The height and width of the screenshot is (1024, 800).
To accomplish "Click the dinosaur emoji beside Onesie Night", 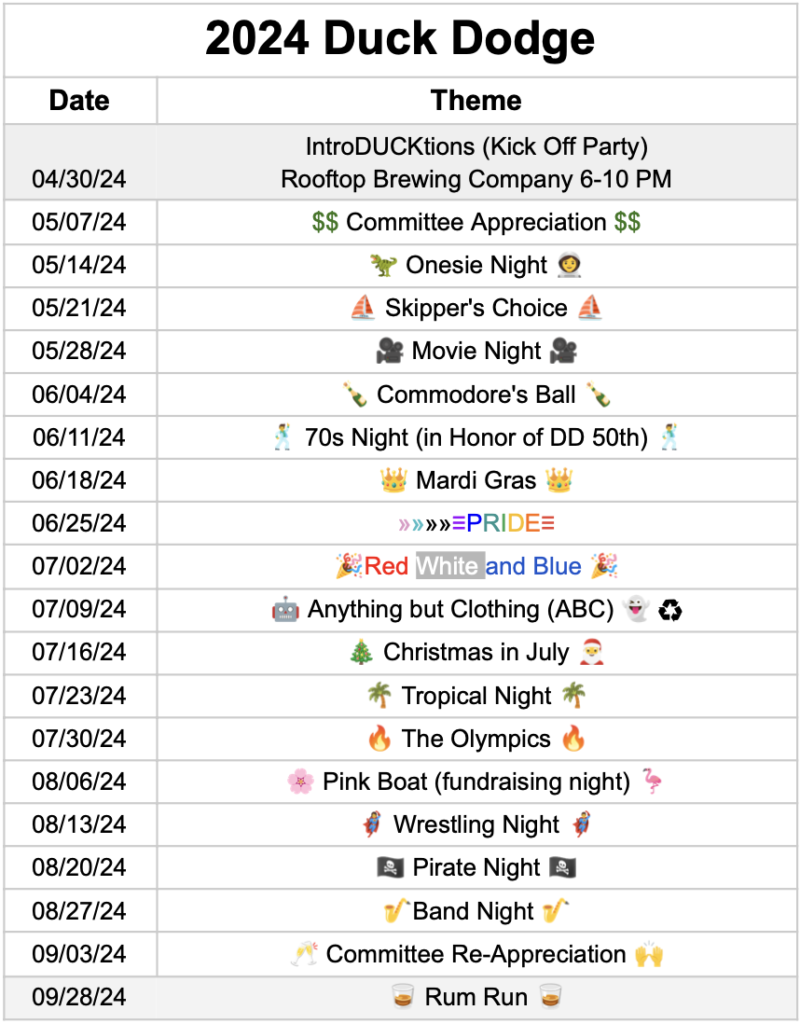I will tap(383, 265).
